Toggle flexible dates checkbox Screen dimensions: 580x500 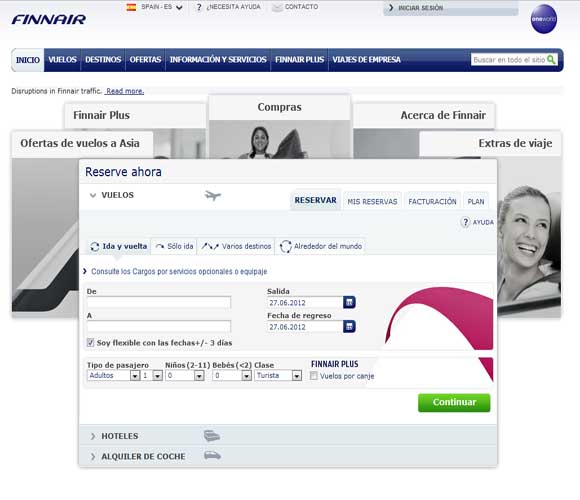(90, 342)
